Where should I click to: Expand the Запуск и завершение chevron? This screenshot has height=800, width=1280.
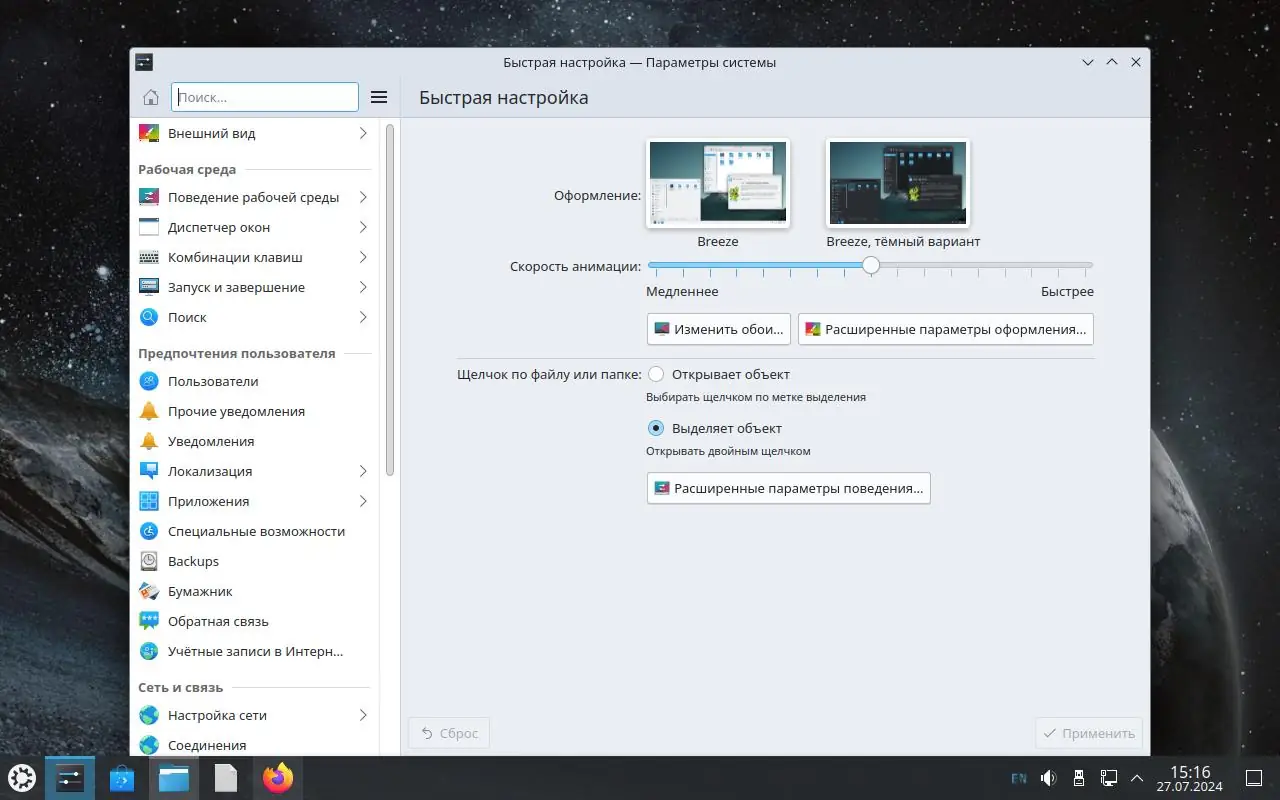click(363, 287)
